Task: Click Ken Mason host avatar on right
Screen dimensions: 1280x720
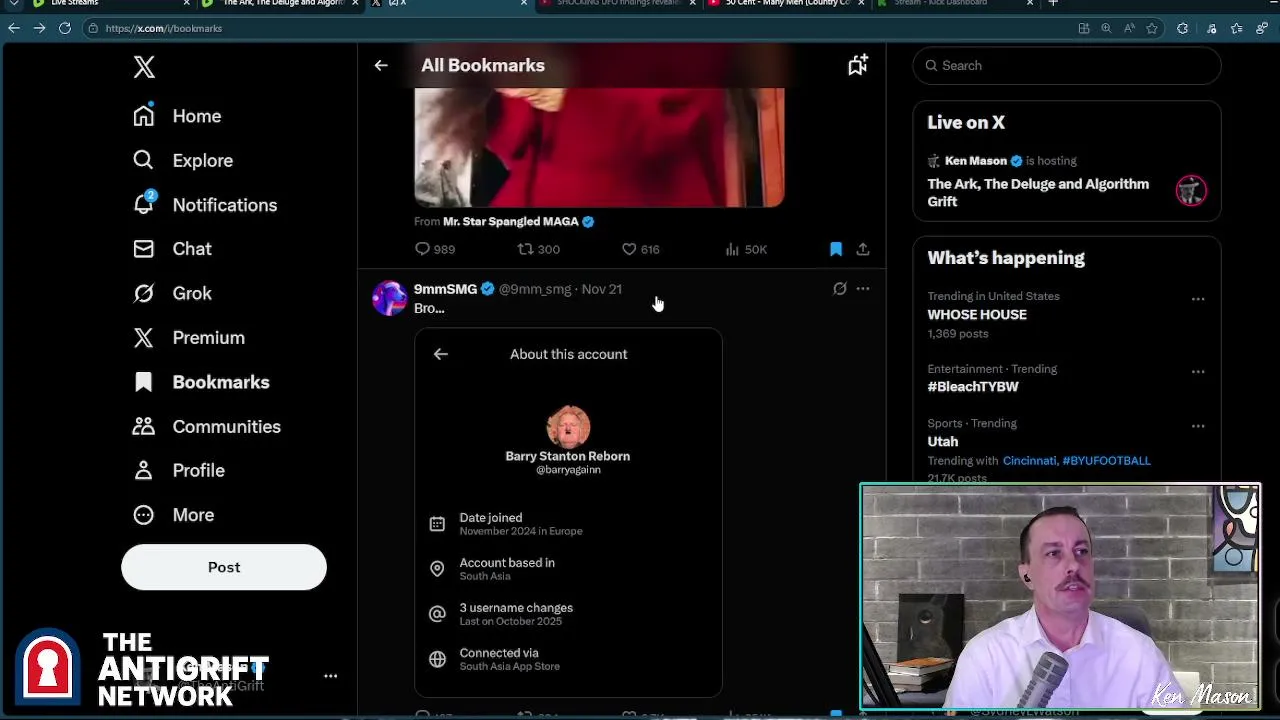Action: 1191,190
